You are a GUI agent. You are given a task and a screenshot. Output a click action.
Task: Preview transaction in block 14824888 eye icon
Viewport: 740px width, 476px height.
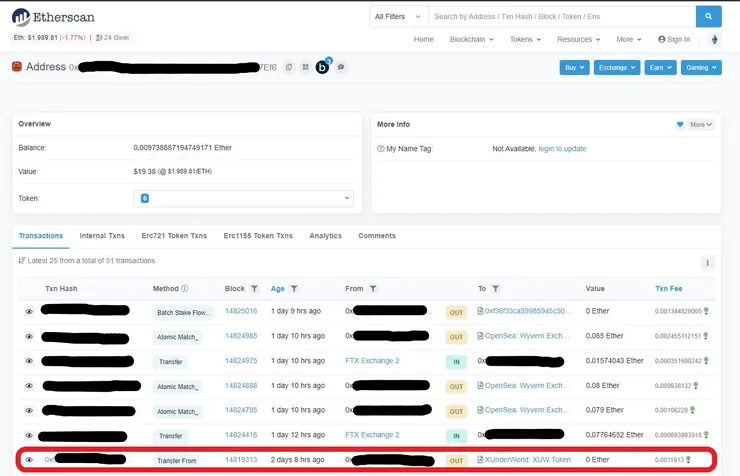[x=29, y=386]
